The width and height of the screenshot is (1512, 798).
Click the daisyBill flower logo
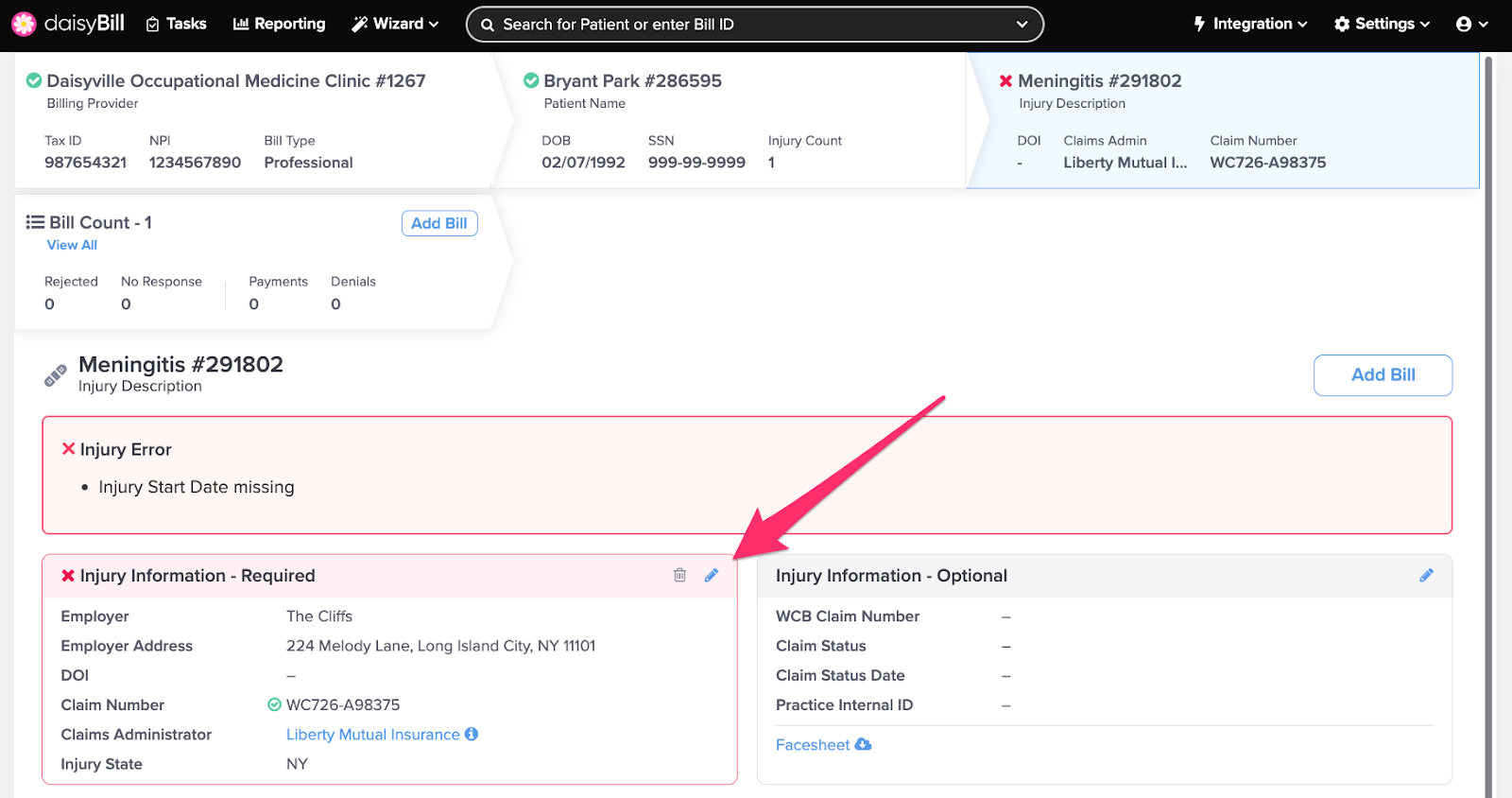point(24,24)
